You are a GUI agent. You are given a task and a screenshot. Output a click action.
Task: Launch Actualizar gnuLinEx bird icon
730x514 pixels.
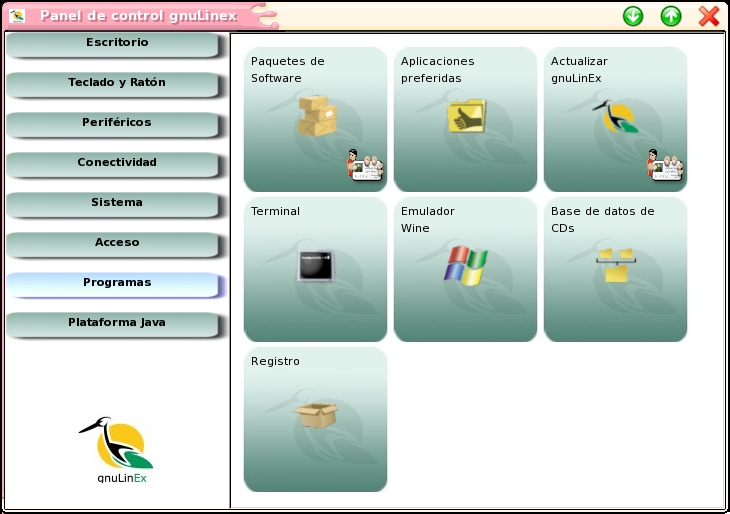614,117
